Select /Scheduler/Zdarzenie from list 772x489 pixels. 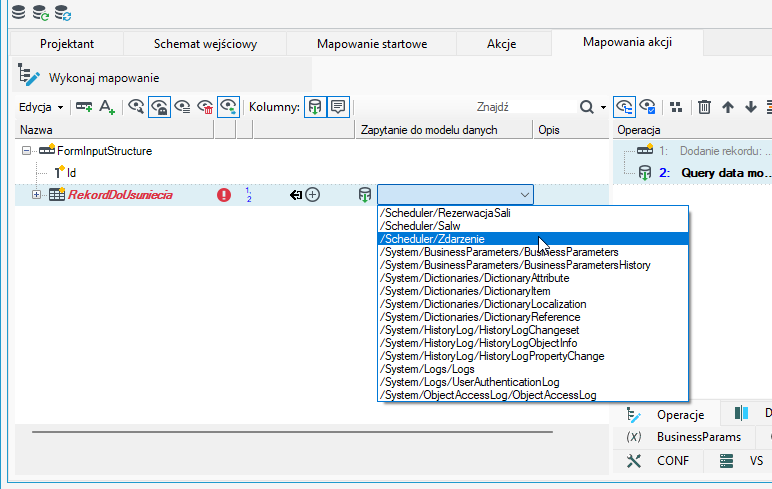(x=533, y=239)
